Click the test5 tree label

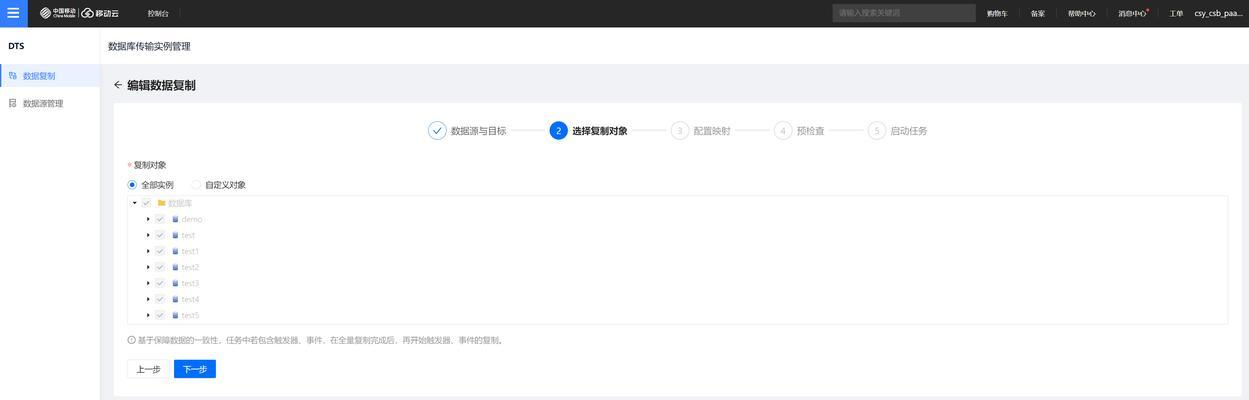pos(190,315)
